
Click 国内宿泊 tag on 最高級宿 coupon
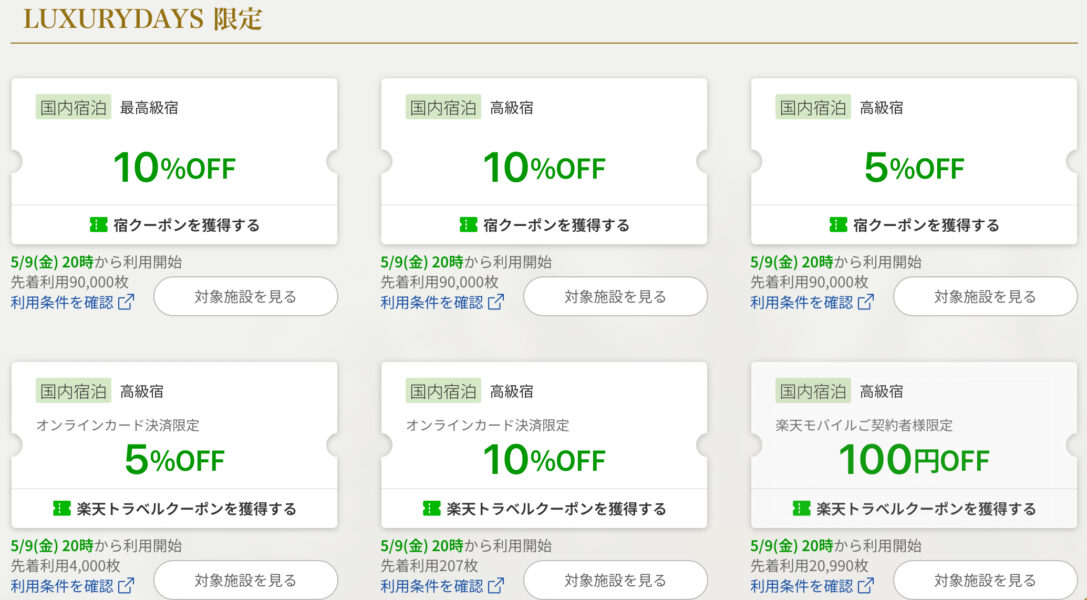73,107
